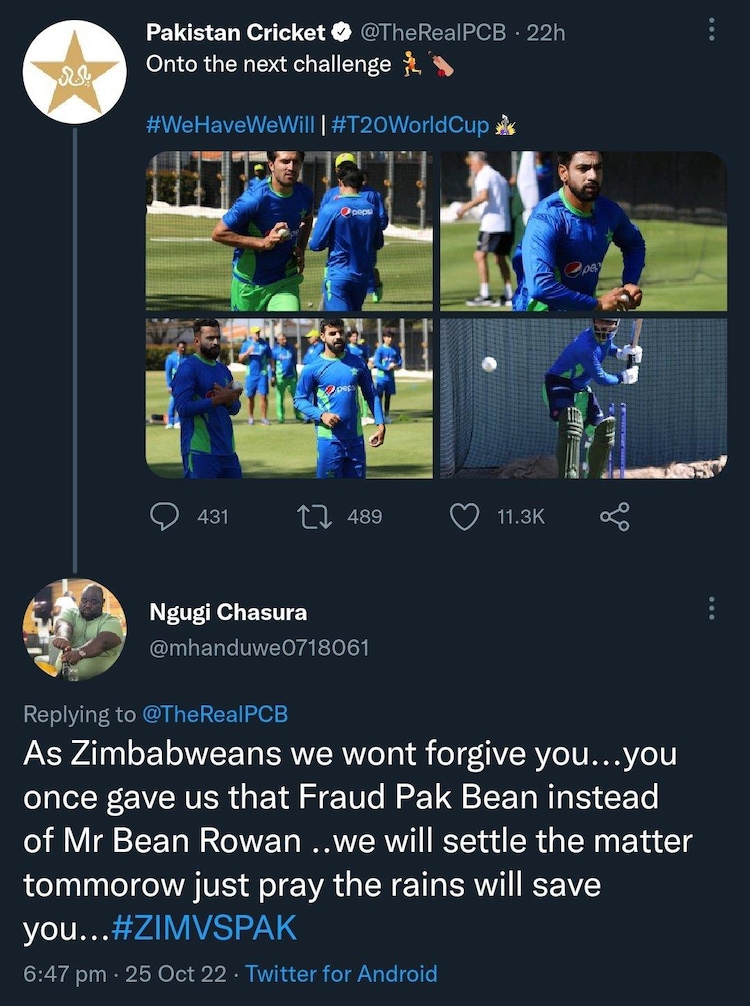Open Pakistan Cricket profile avatar
Screen dimensions: 750x1006
pos(74,72)
